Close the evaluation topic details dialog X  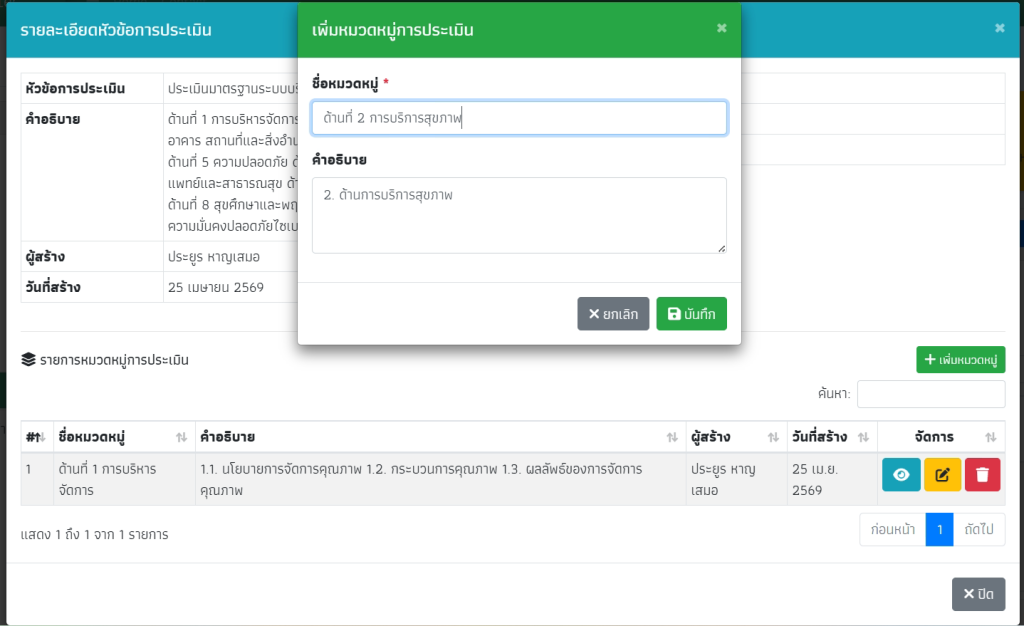[1000, 28]
